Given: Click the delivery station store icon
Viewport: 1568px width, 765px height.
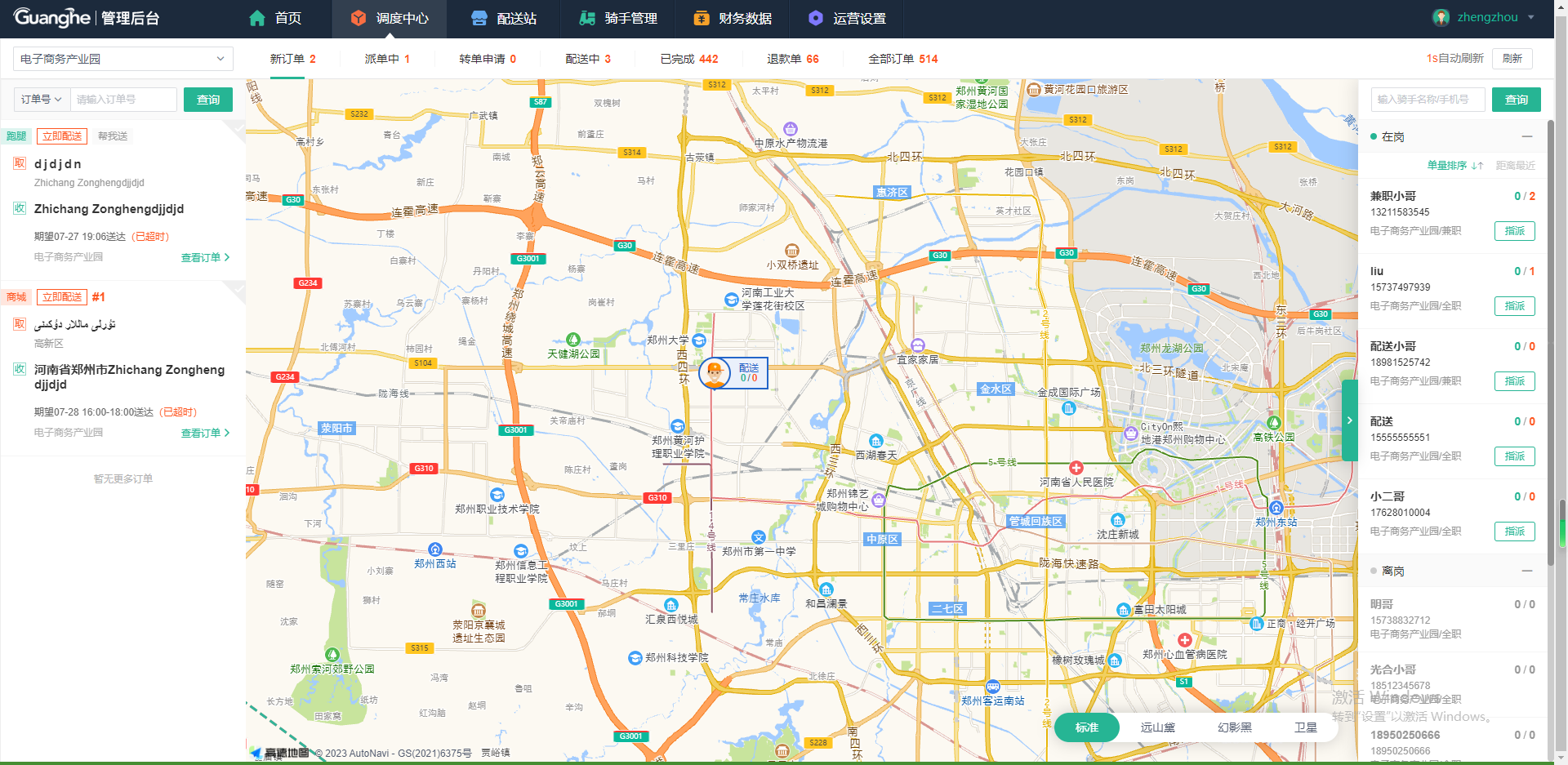Looking at the screenshot, I should click(479, 18).
